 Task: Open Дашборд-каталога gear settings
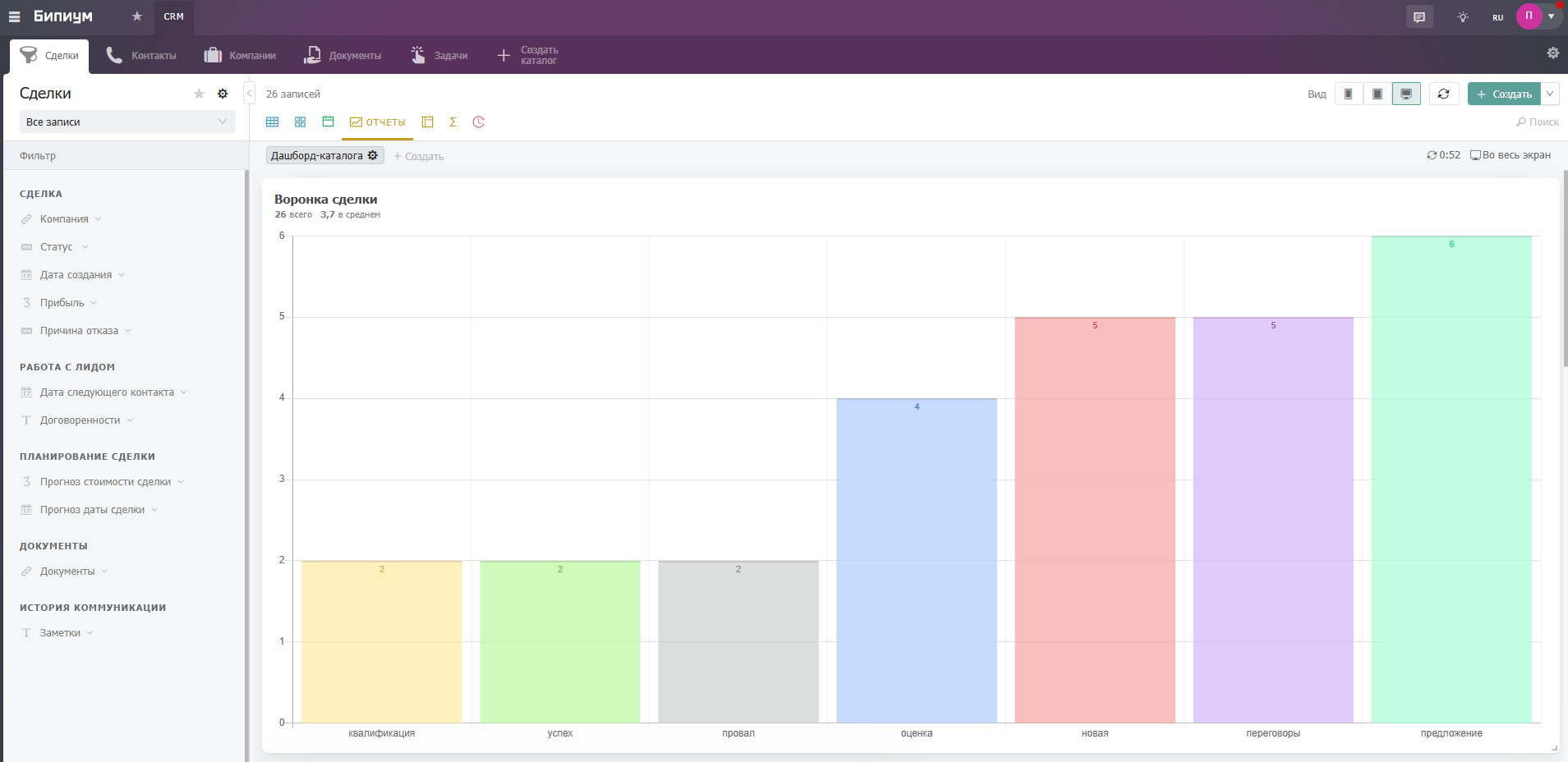click(x=373, y=155)
